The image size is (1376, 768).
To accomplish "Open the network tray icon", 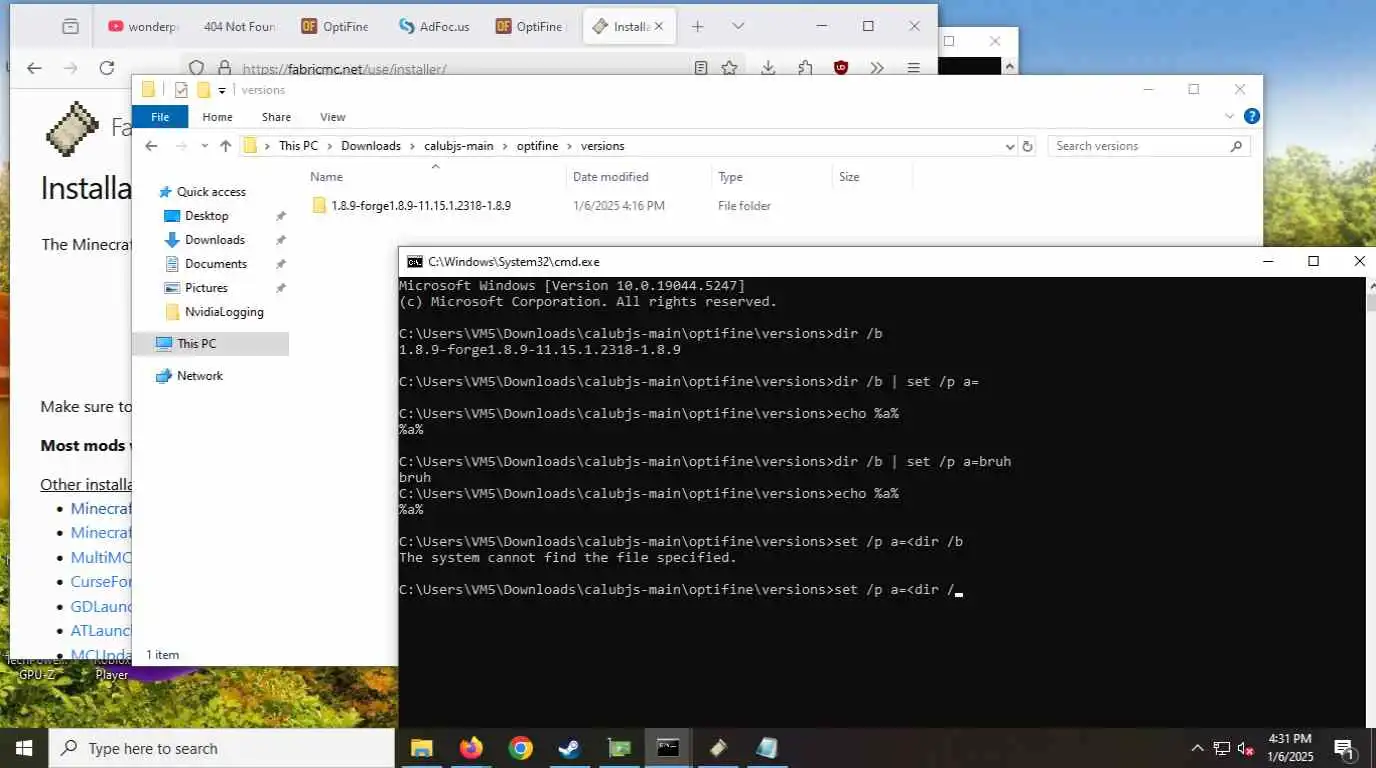I will click(1221, 748).
